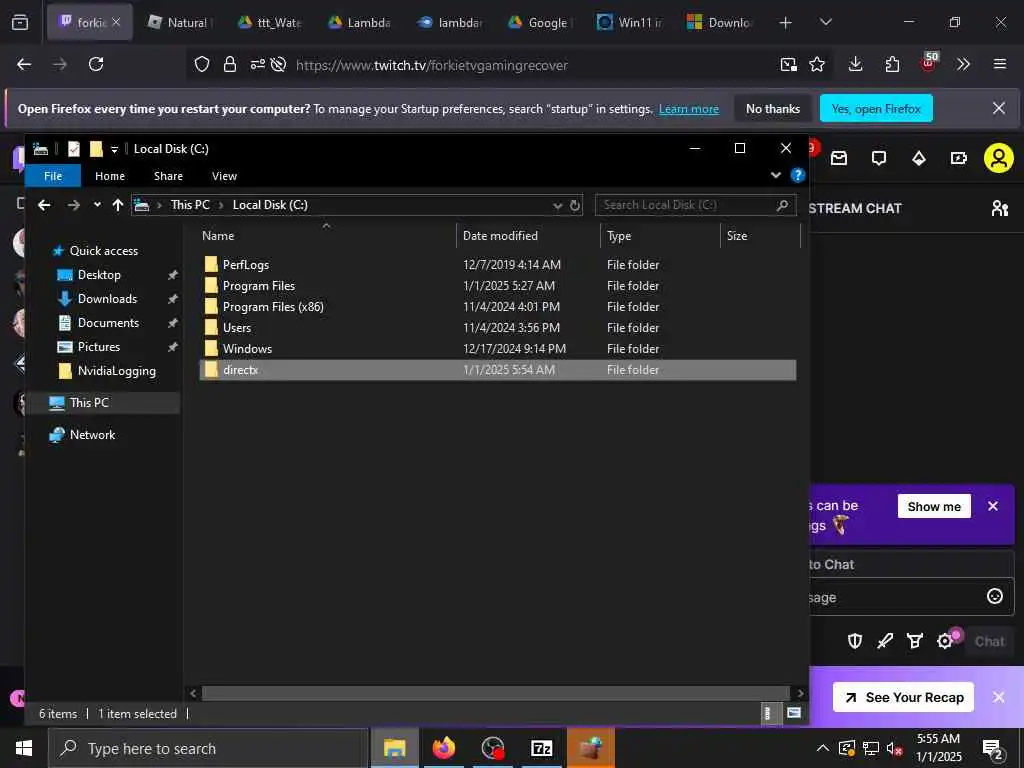The width and height of the screenshot is (1024, 768).
Task: Go up one folder level in Explorer
Action: pos(118,205)
